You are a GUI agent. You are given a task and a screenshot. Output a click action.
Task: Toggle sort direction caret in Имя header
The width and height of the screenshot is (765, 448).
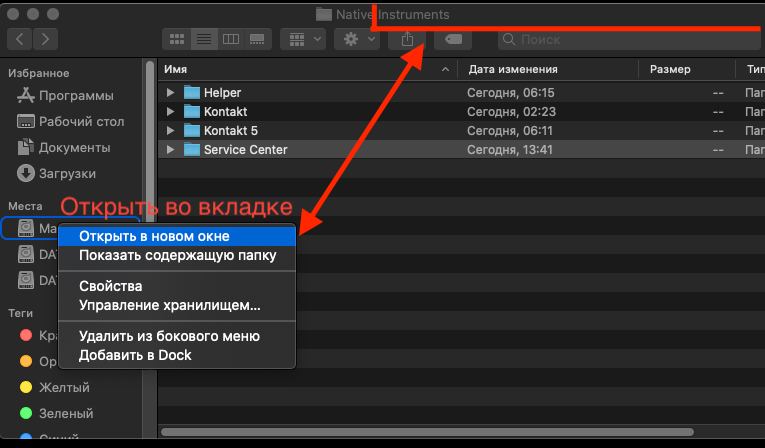tap(445, 70)
